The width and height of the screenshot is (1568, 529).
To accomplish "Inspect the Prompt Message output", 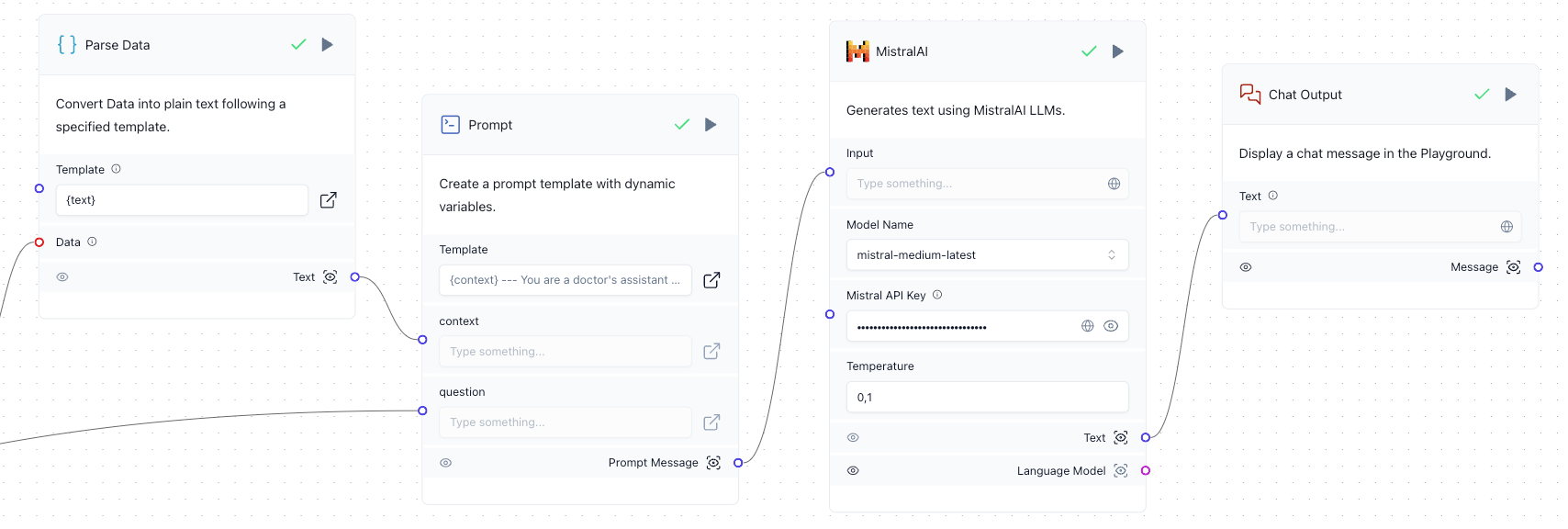I will (713, 463).
